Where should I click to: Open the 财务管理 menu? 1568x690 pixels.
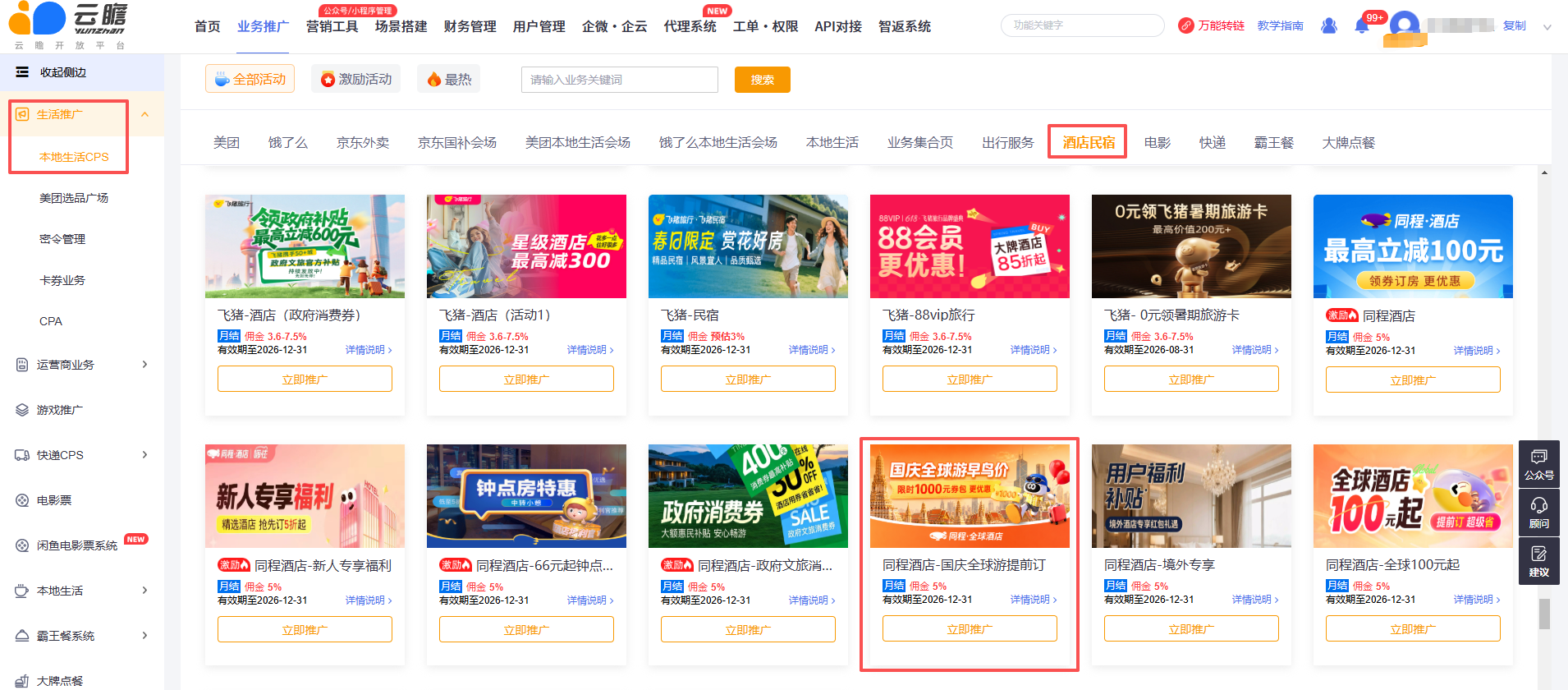tap(470, 26)
